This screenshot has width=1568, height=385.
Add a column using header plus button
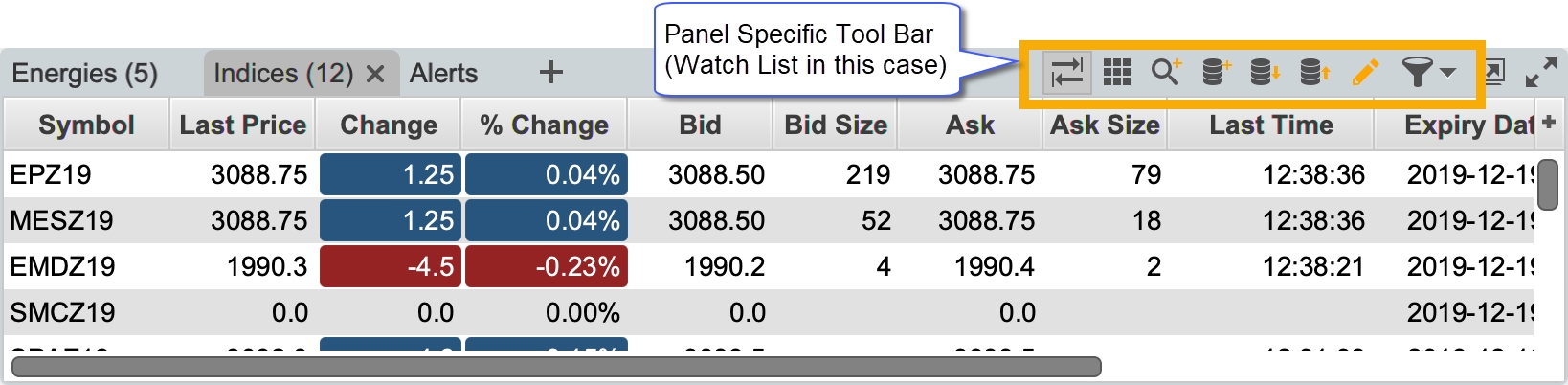[x=1549, y=123]
